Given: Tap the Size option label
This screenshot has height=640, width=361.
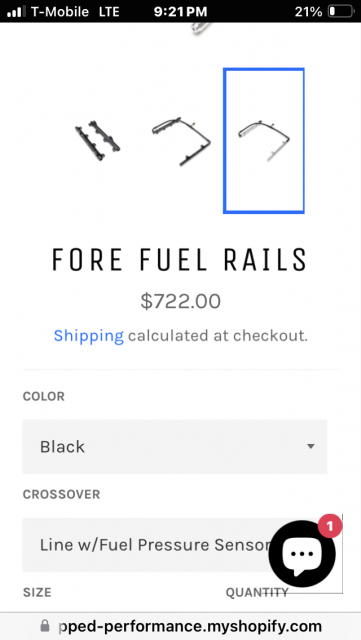Looking at the screenshot, I should point(37,592).
